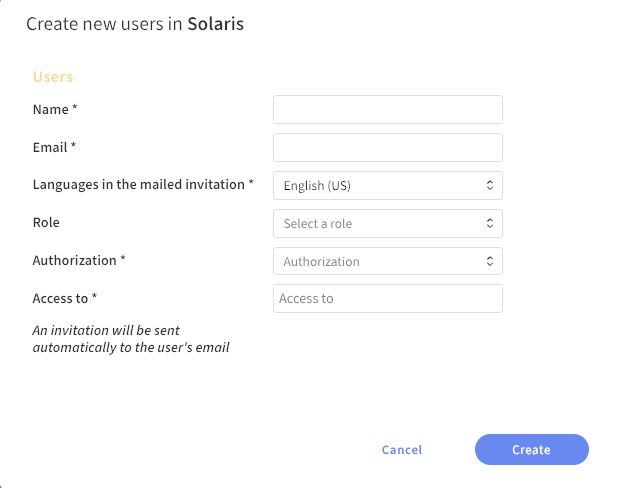Open the Authorization dropdown
The width and height of the screenshot is (618, 488).
coord(387,262)
